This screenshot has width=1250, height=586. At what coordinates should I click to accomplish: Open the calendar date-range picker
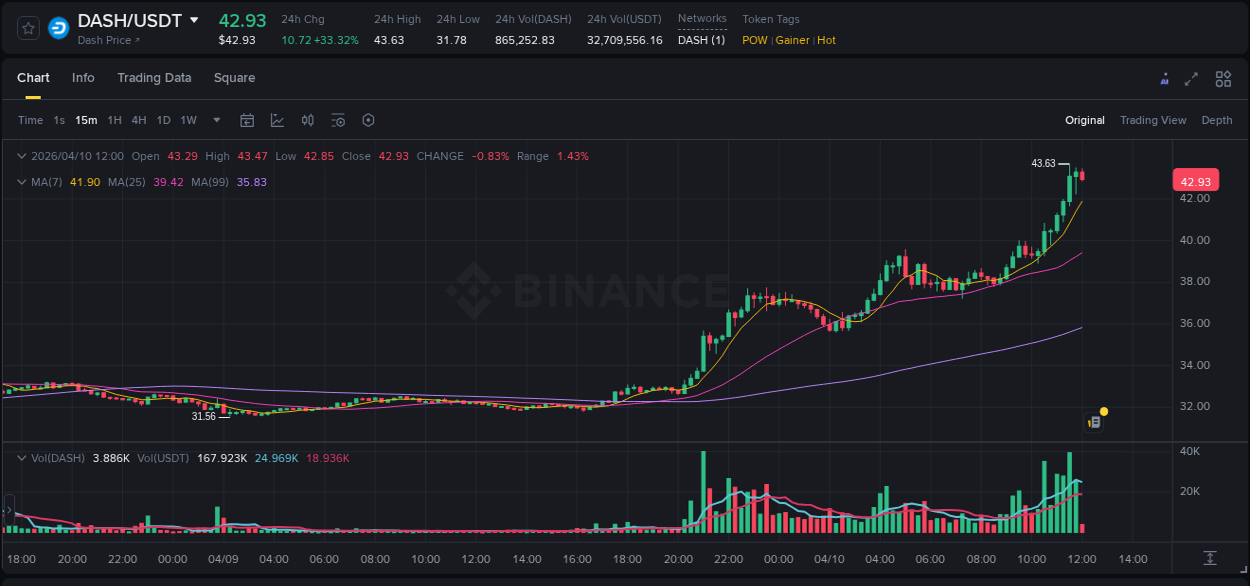[247, 119]
